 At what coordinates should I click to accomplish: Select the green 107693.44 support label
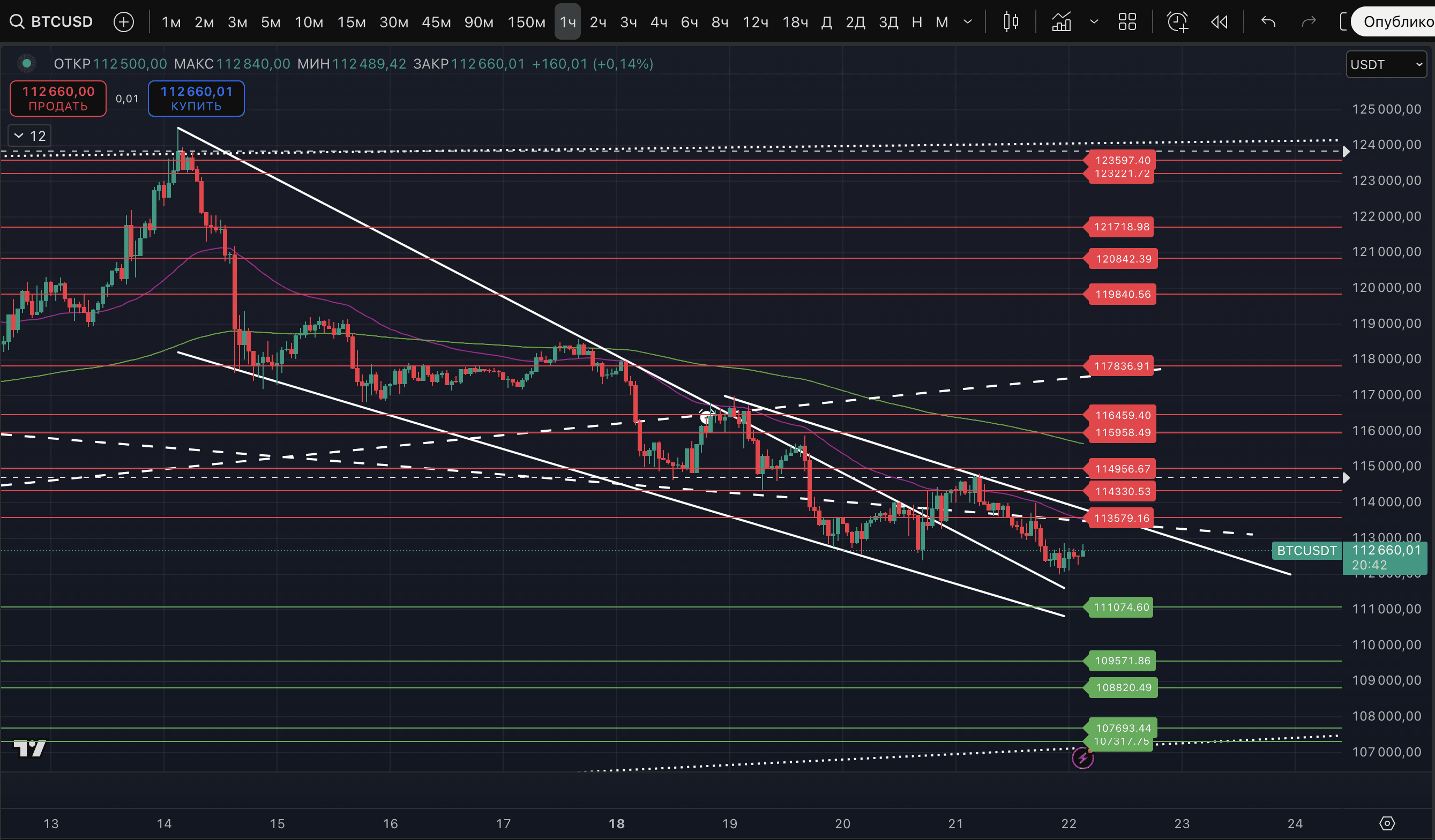pyautogui.click(x=1123, y=727)
